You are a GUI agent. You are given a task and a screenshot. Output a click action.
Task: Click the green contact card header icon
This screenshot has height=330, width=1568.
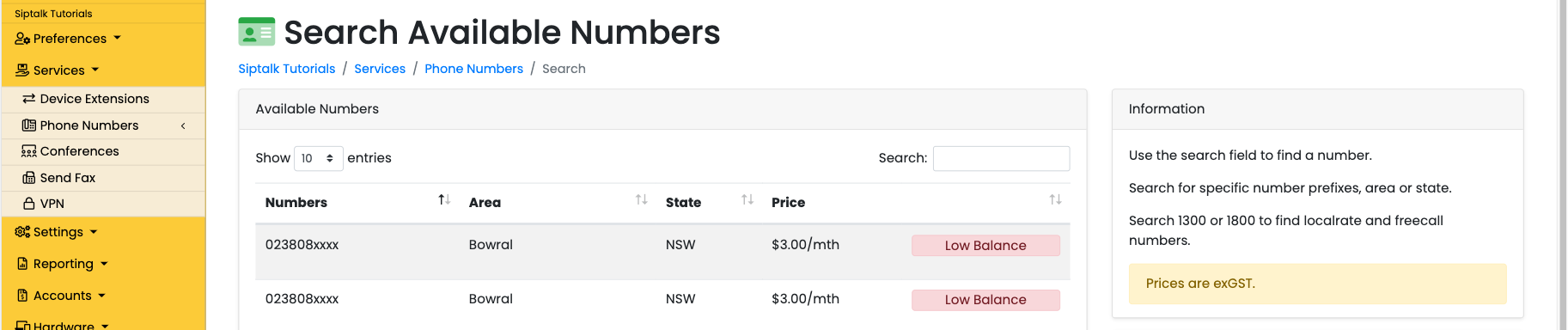256,32
